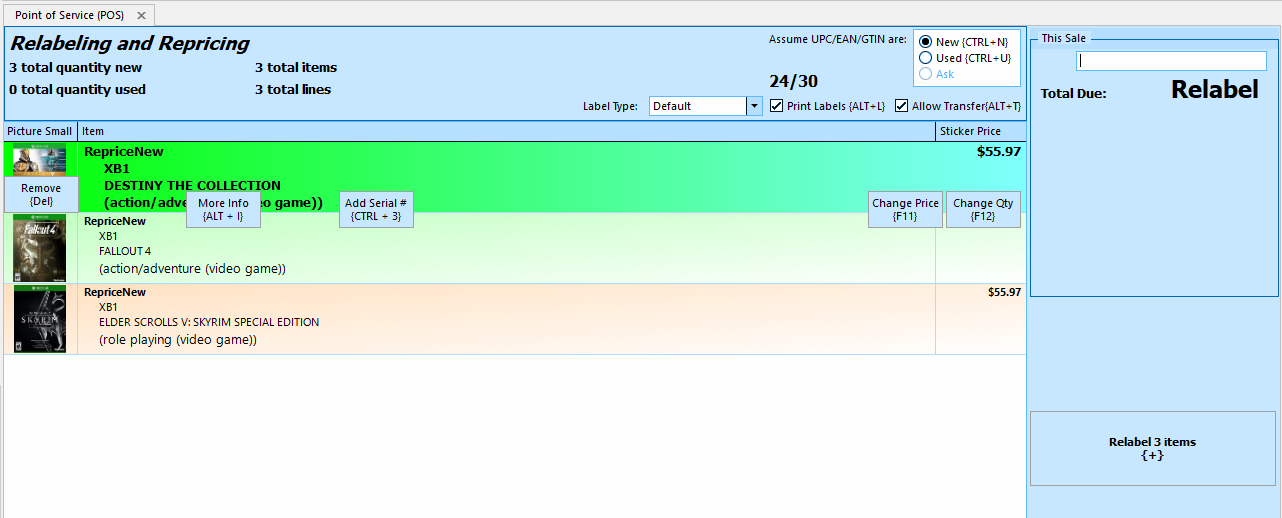This screenshot has height=518, width=1282.
Task: Select the FALLOUT 4 item text
Action: coord(125,251)
